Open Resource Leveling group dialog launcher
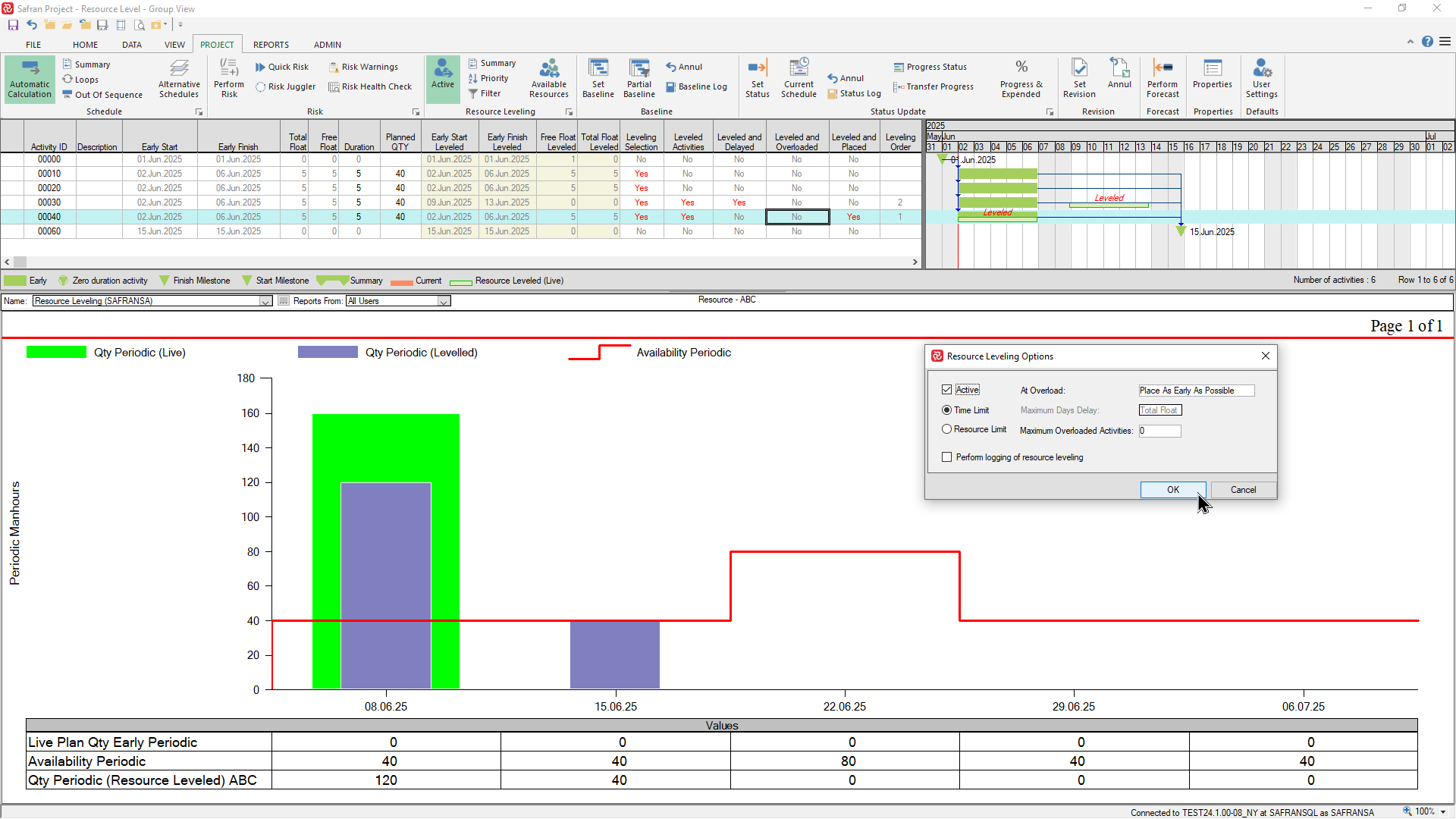The width and height of the screenshot is (1456, 819). pyautogui.click(x=569, y=112)
